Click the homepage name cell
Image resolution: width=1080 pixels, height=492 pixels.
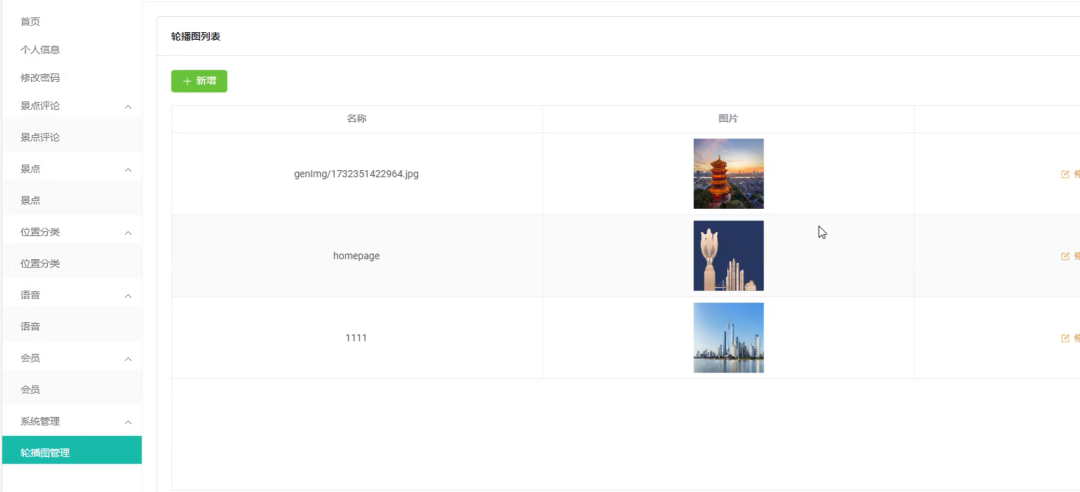click(356, 256)
